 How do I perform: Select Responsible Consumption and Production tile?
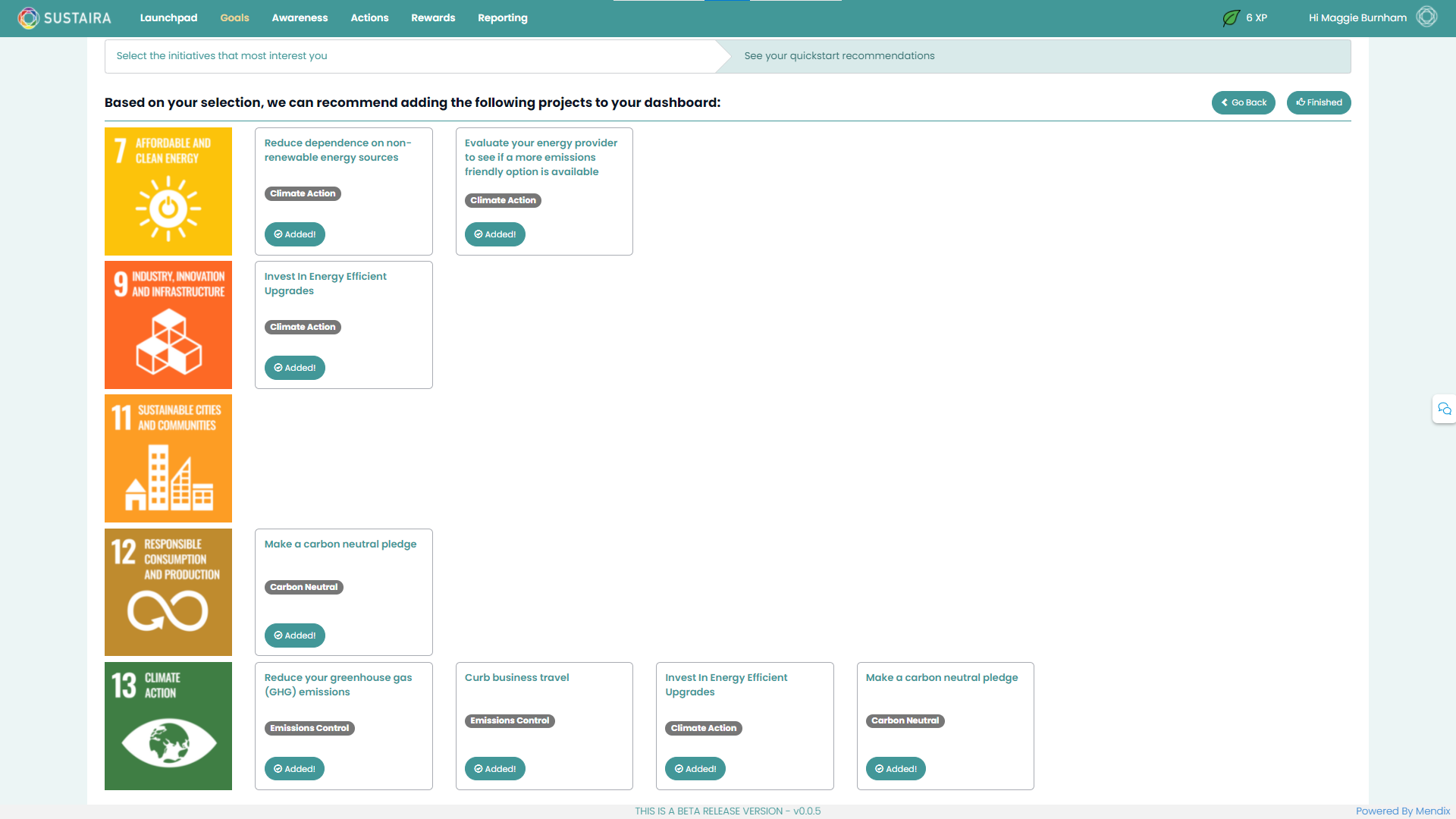168,592
